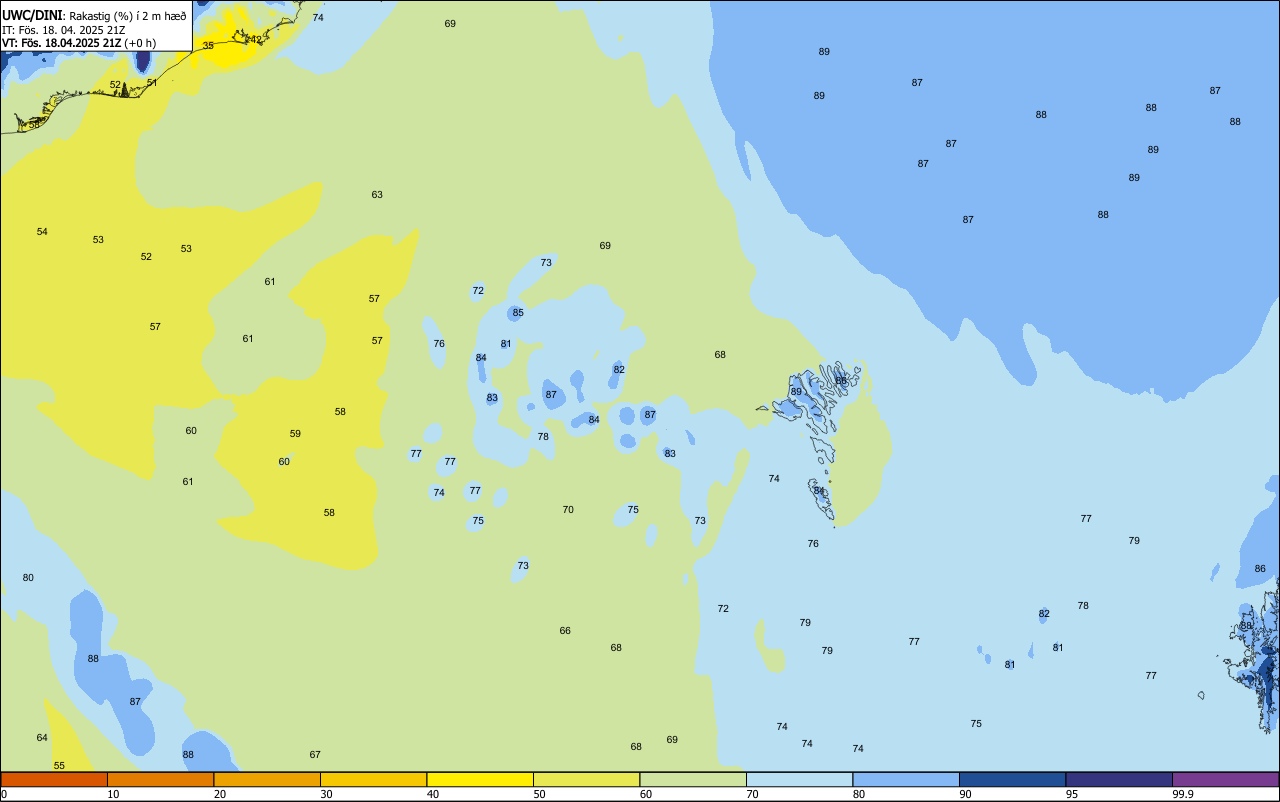The image size is (1280, 802).
Task: Click the 10–20 orange legend swatch
Action: pos(160,779)
